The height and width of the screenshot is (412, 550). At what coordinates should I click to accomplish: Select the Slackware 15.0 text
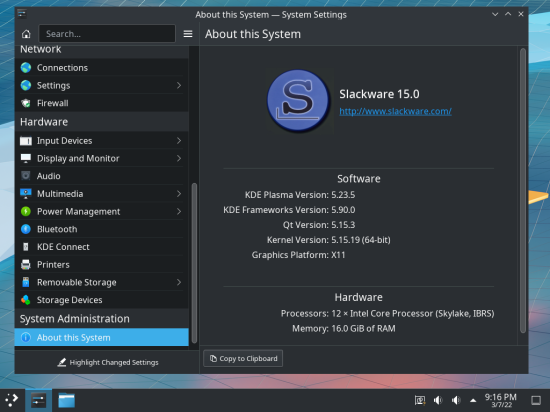pyautogui.click(x=379, y=94)
